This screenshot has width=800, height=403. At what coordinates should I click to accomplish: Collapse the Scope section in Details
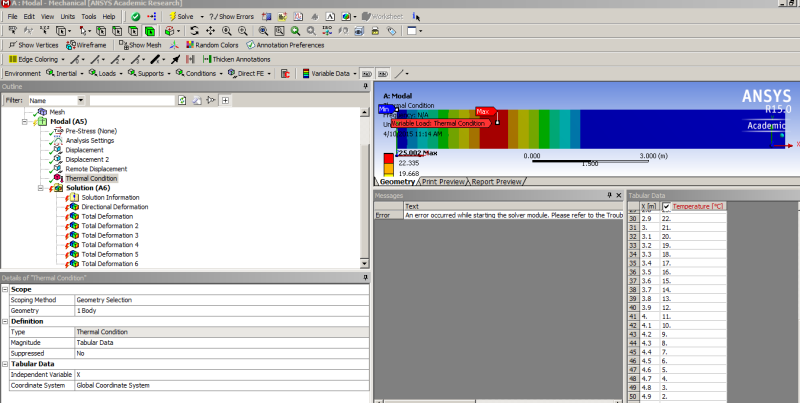tap(5, 289)
